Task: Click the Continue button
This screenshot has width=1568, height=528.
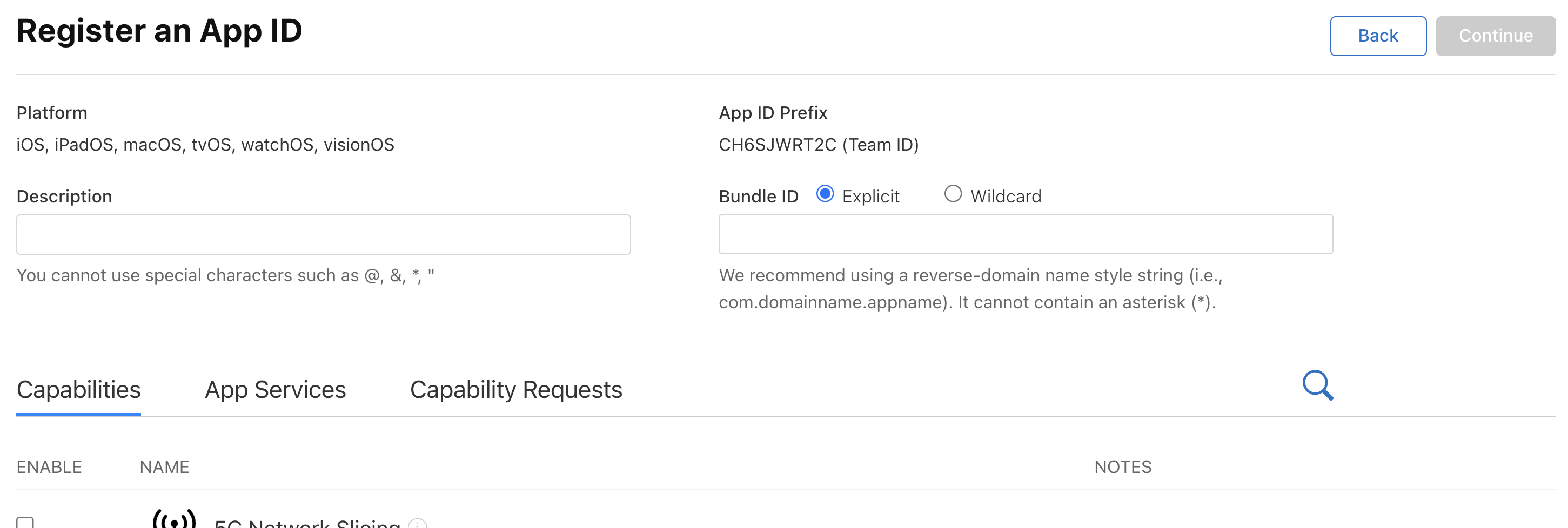Action: tap(1495, 36)
